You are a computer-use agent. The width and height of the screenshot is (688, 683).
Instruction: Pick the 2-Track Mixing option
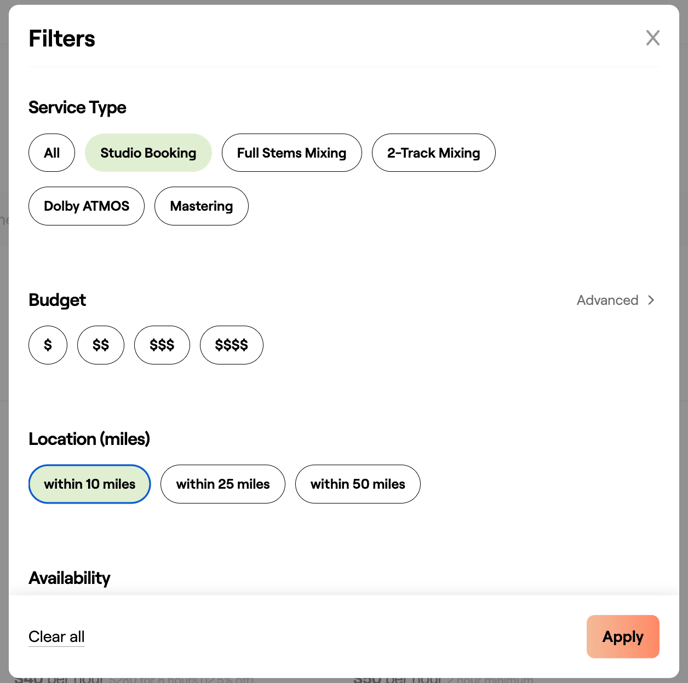[433, 153]
